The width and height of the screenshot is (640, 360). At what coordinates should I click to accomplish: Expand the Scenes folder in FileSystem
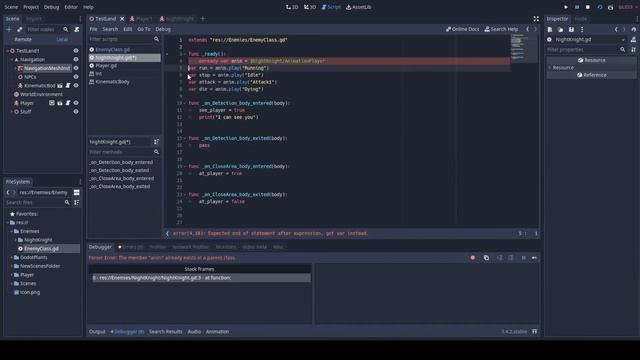pyautogui.click(x=12, y=283)
